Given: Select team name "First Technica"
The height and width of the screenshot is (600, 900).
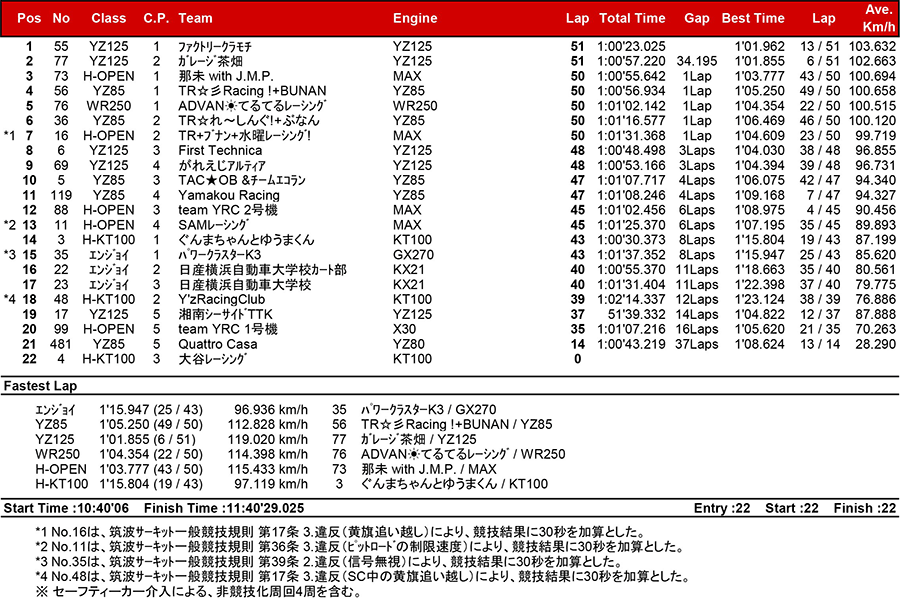Looking at the screenshot, I should coord(220,150).
